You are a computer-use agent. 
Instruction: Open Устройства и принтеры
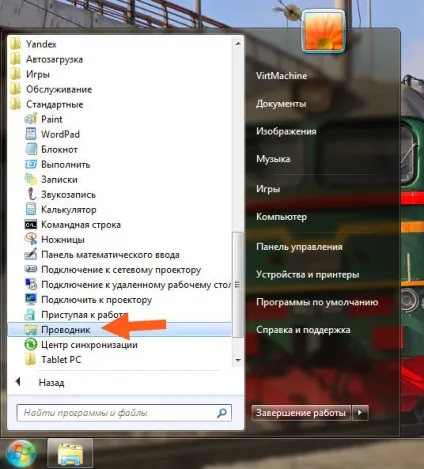307,274
